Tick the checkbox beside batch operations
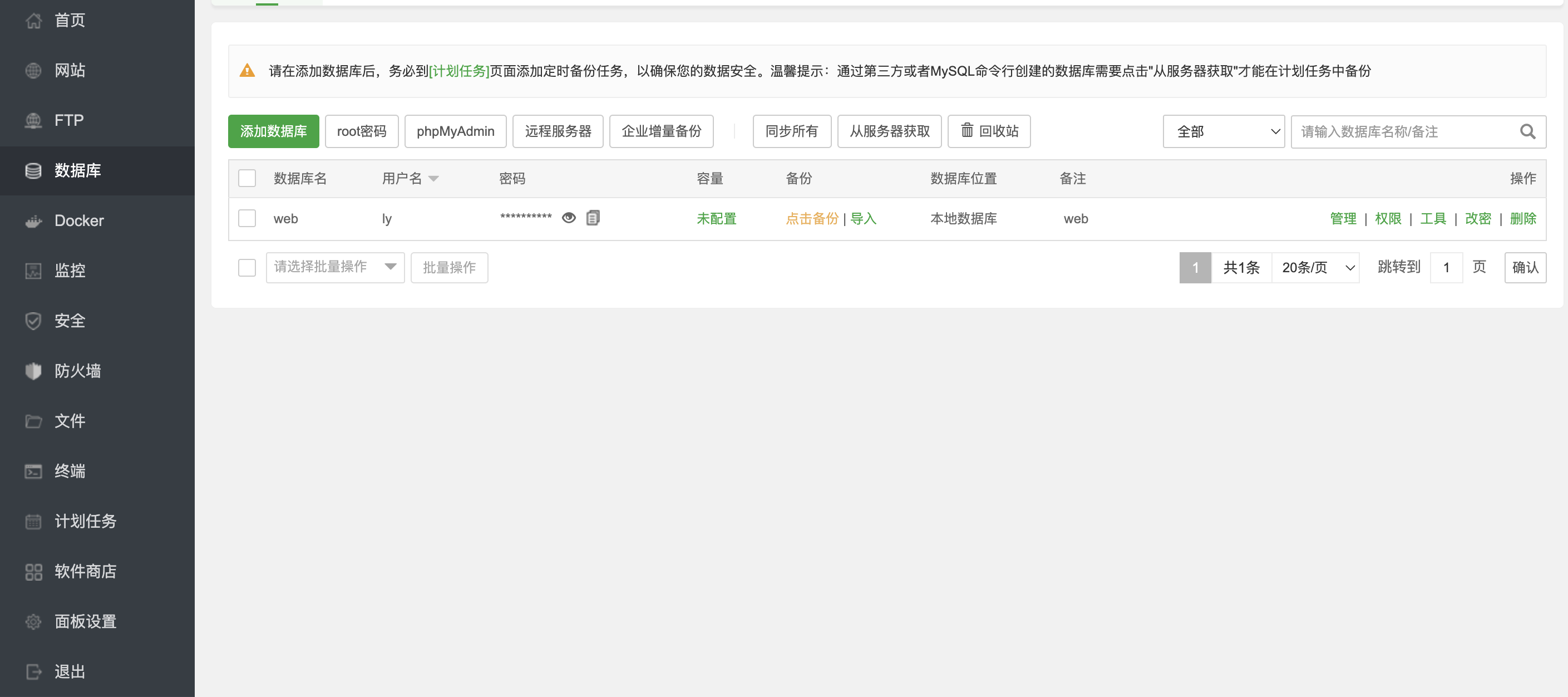 click(246, 267)
